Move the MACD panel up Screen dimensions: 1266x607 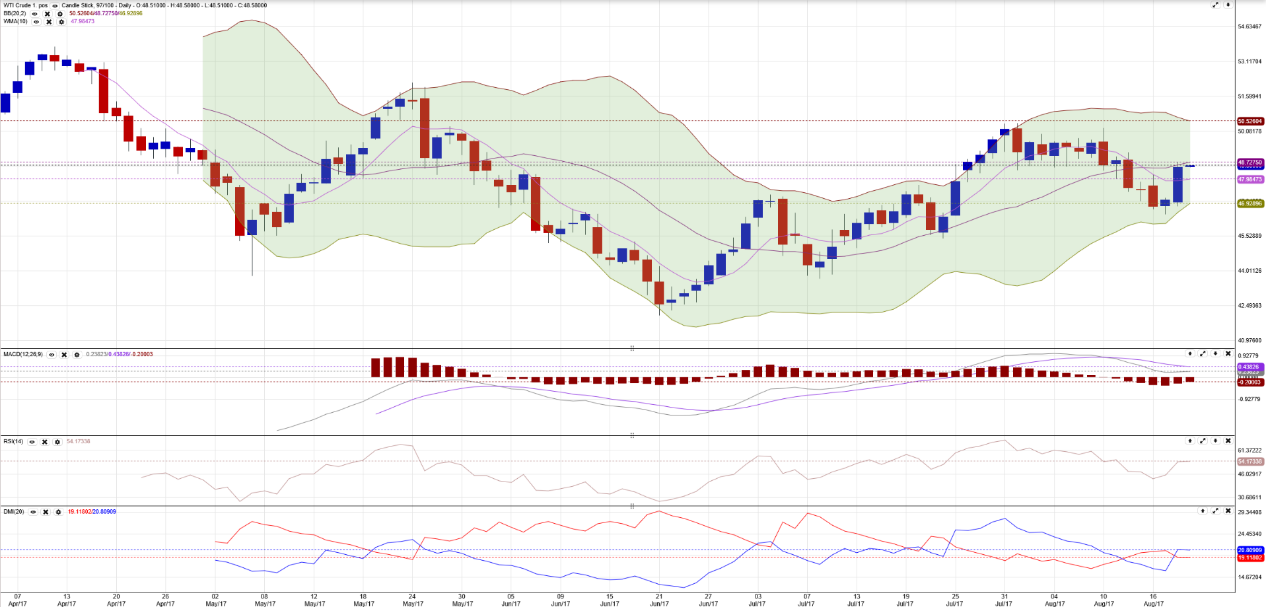(x=1190, y=353)
